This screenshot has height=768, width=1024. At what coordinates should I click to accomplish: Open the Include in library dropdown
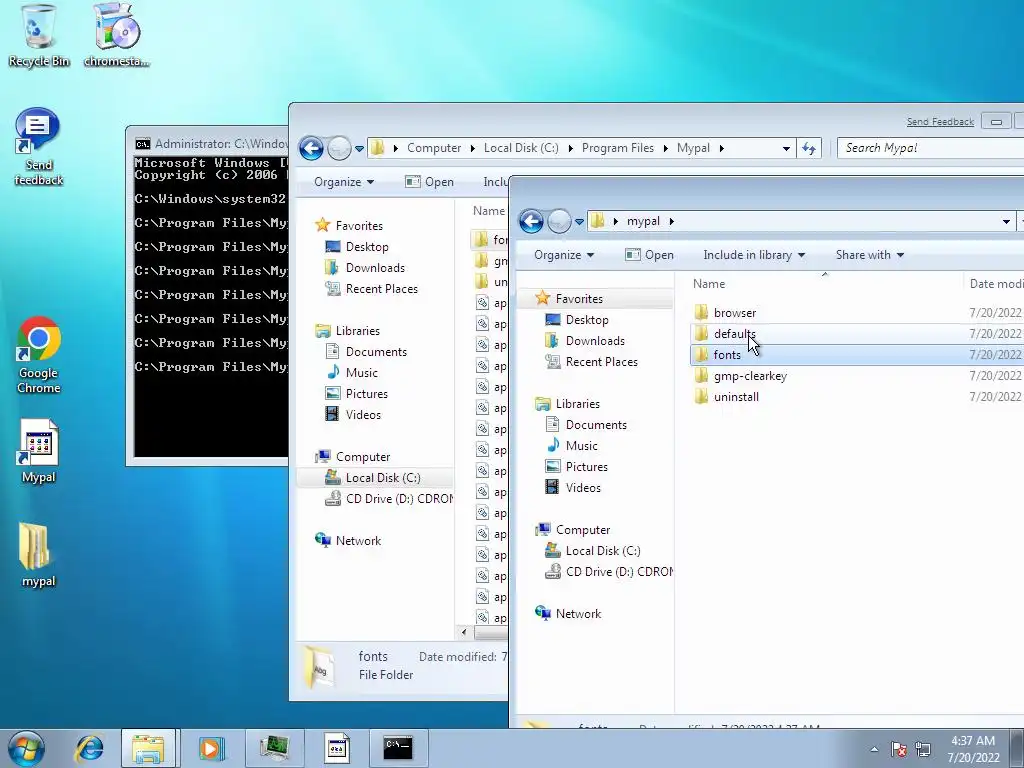click(x=754, y=255)
